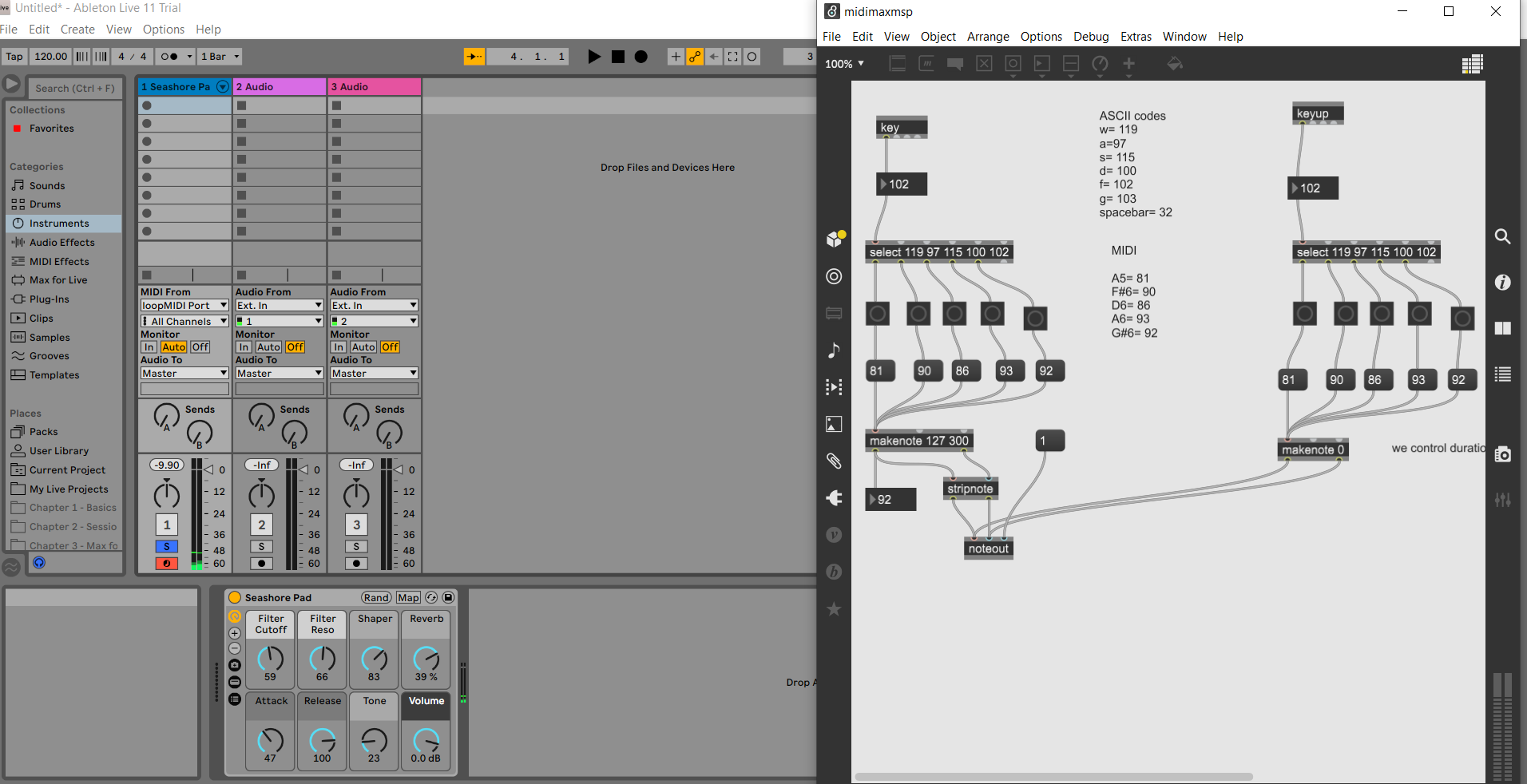Click the Stop button in Ableton transport
1527x784 pixels.
[x=618, y=57]
